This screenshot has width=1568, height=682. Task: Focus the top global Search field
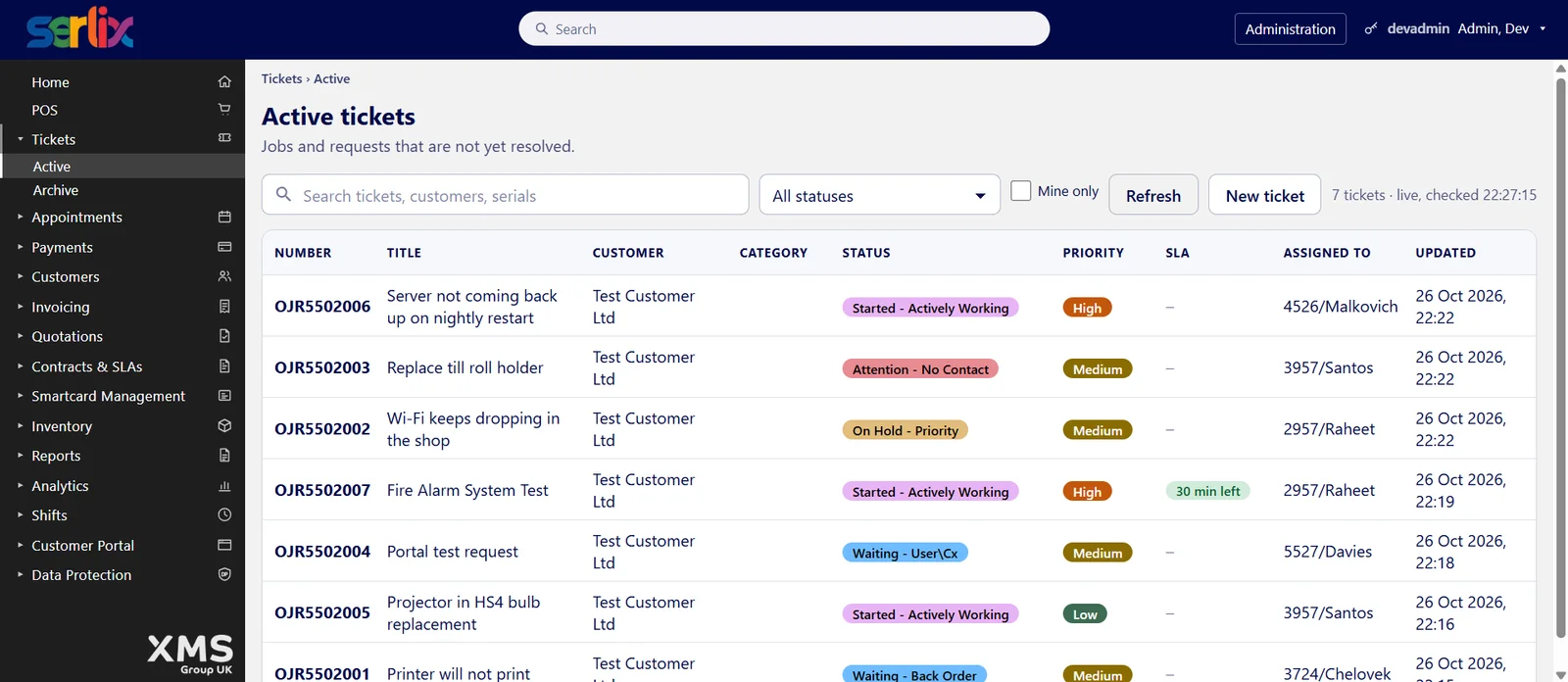[784, 28]
